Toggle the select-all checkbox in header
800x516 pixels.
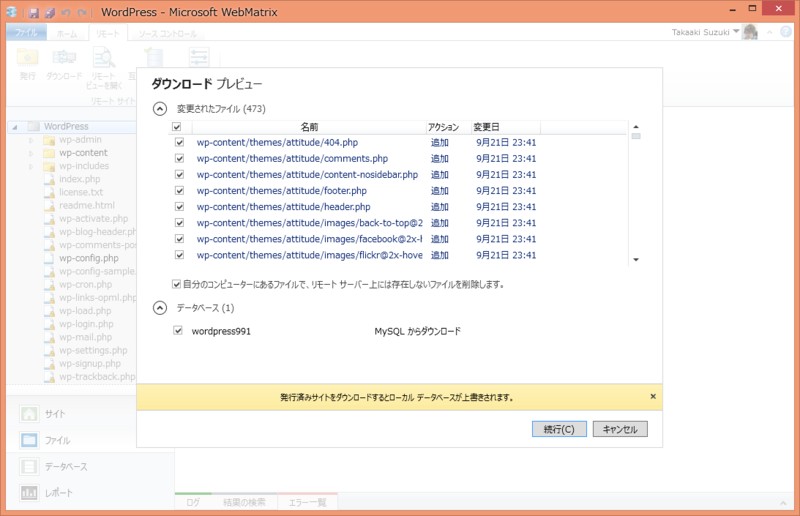177,127
